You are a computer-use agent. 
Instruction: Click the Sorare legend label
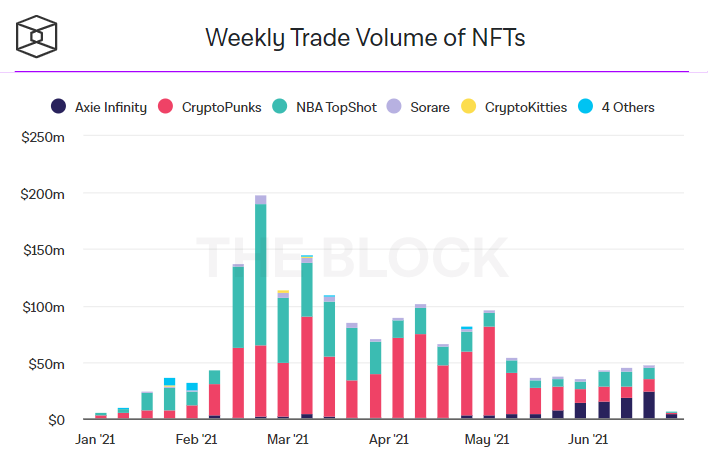click(430, 108)
